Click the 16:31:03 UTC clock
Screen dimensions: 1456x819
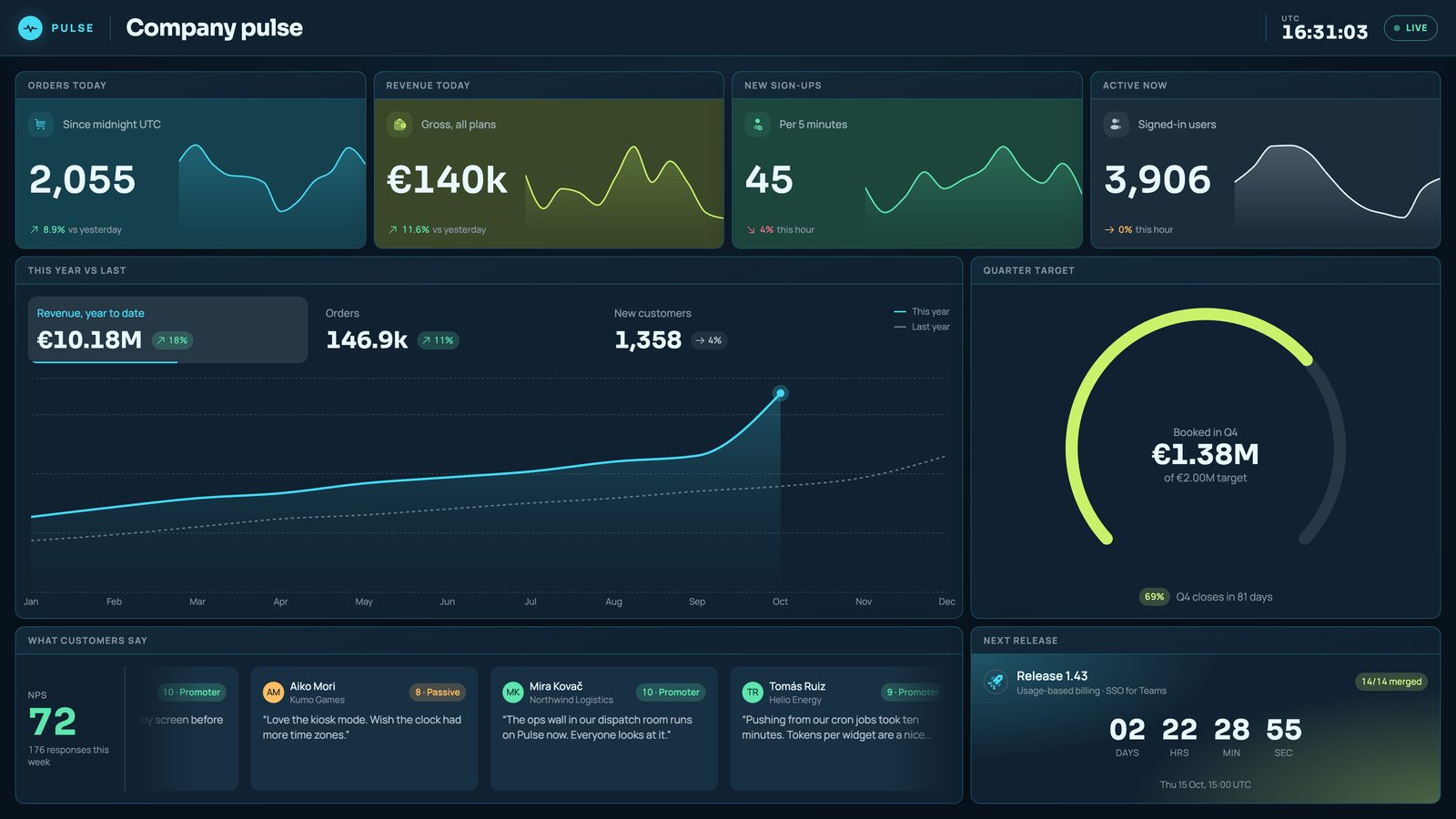[x=1324, y=32]
